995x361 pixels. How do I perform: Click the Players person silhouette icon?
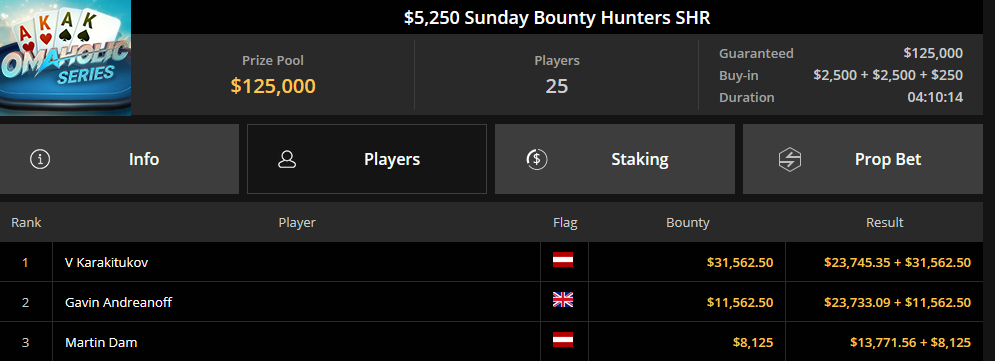(x=287, y=159)
